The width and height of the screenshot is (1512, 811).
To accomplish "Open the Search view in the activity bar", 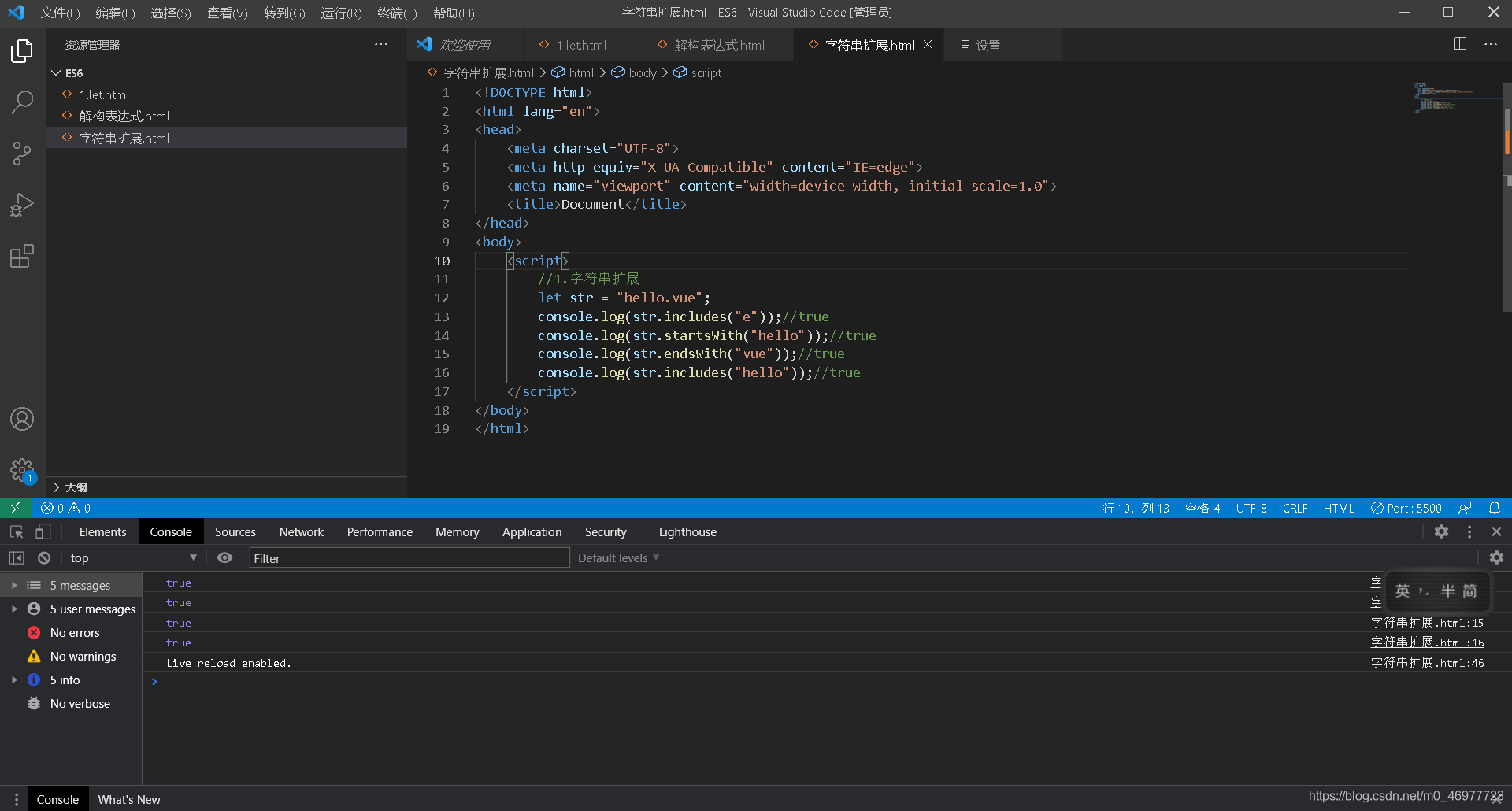I will 22,102.
